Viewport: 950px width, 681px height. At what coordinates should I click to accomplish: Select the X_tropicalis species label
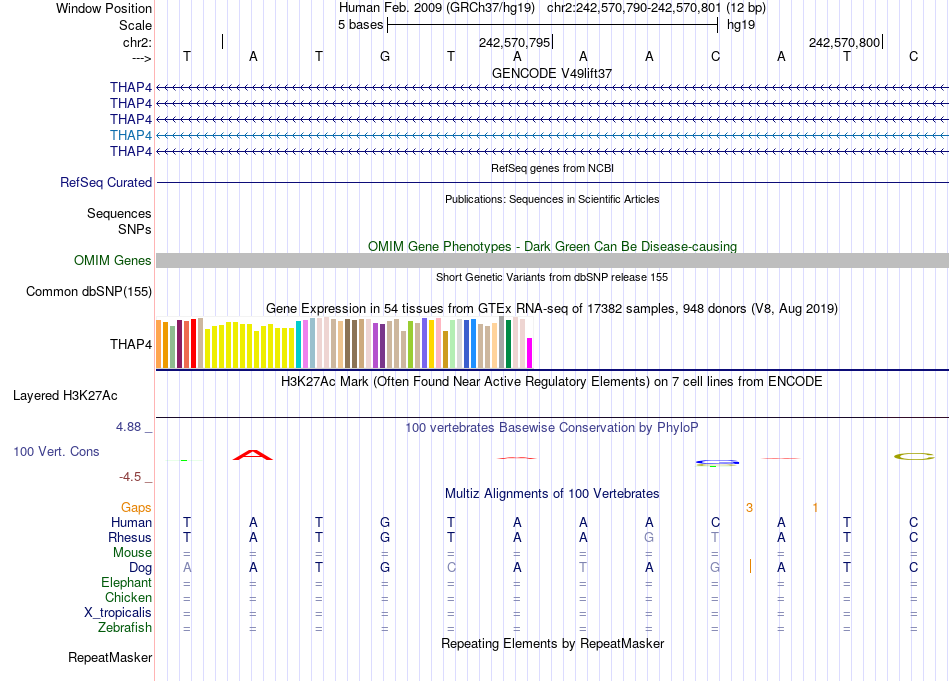[118, 613]
